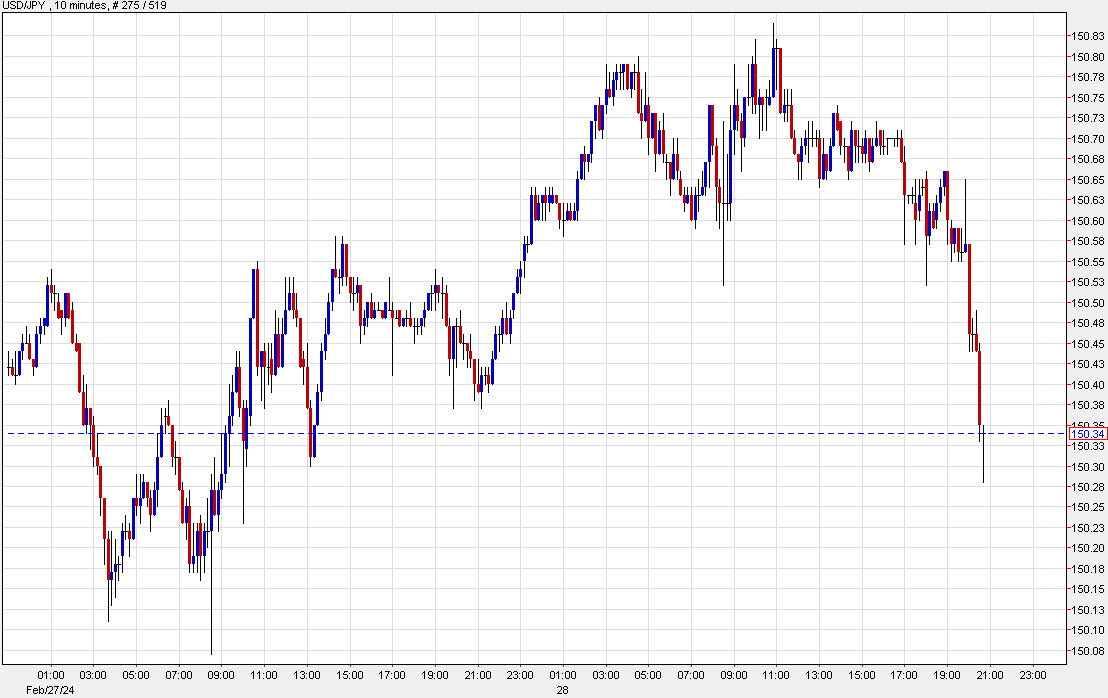Click the 150.55 price axis label
Viewport: 1108px width, 698px height.
click(1088, 261)
